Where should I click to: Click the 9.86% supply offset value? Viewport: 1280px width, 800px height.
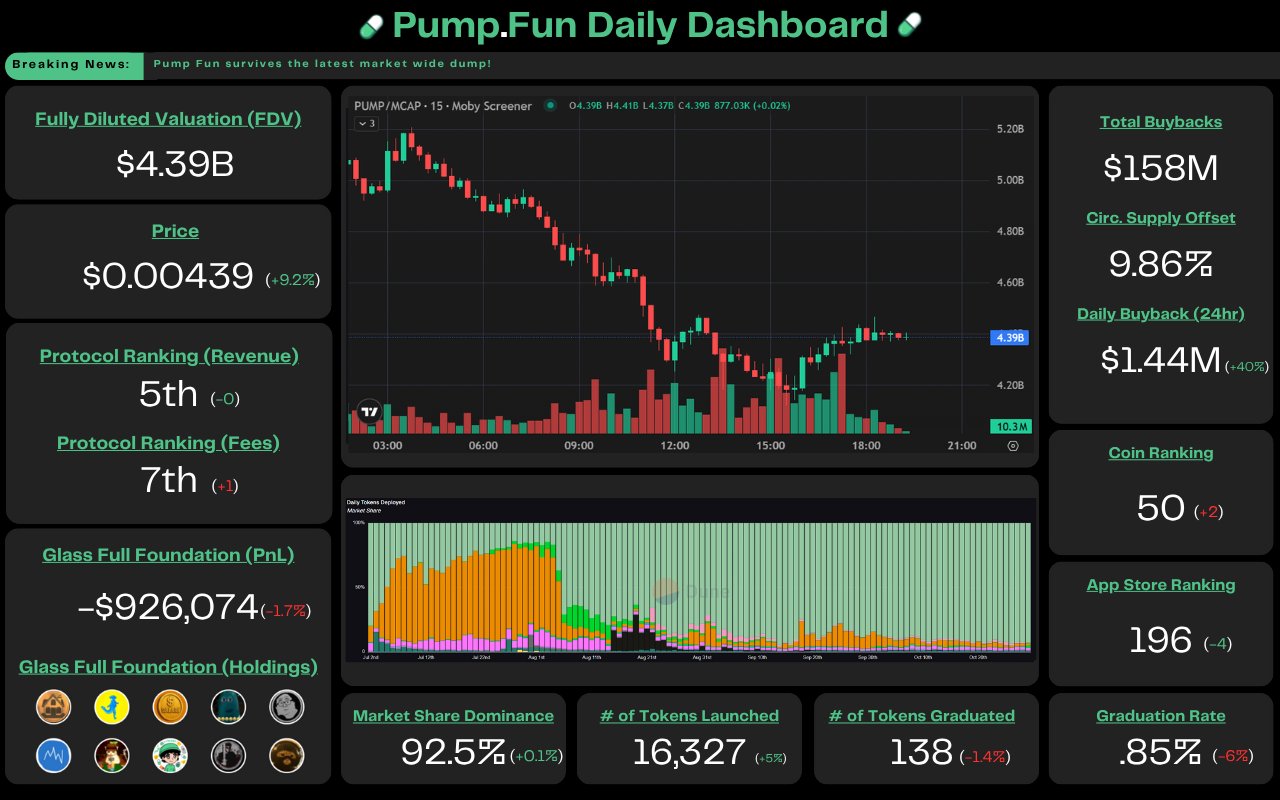(x=1161, y=264)
